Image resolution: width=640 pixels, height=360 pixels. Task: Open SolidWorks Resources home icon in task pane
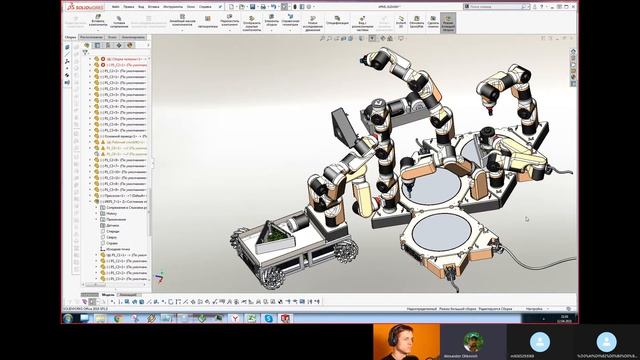point(573,51)
